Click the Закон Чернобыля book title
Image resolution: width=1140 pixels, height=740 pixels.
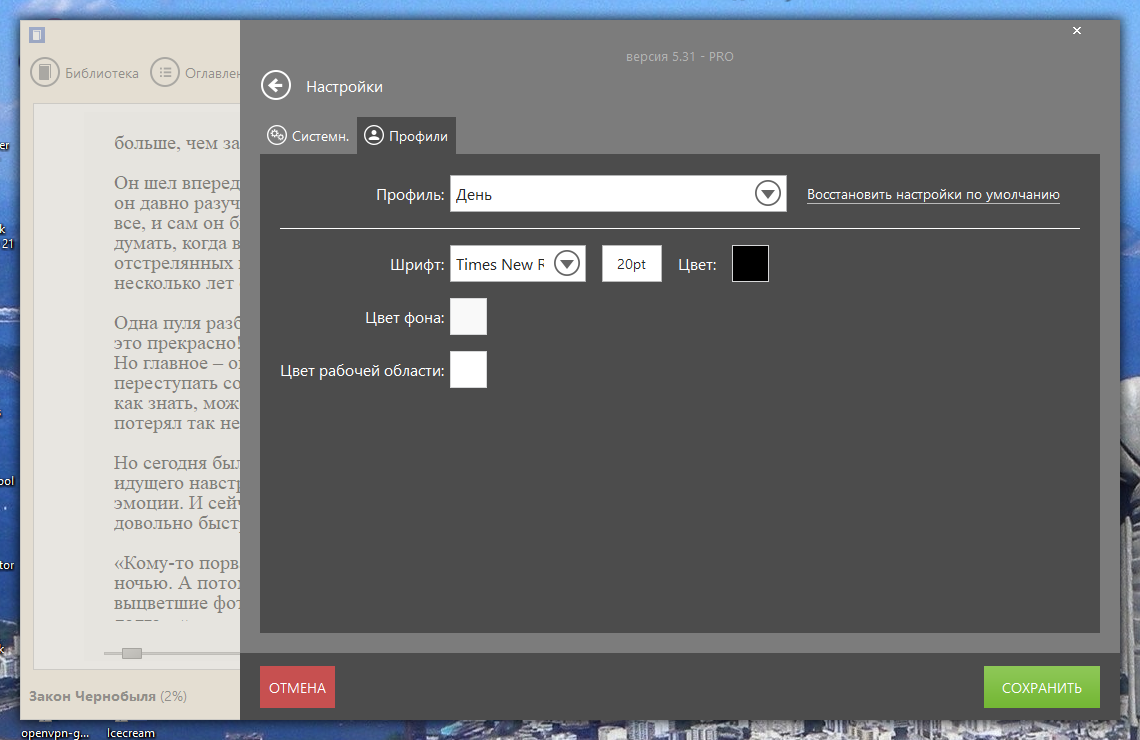92,696
